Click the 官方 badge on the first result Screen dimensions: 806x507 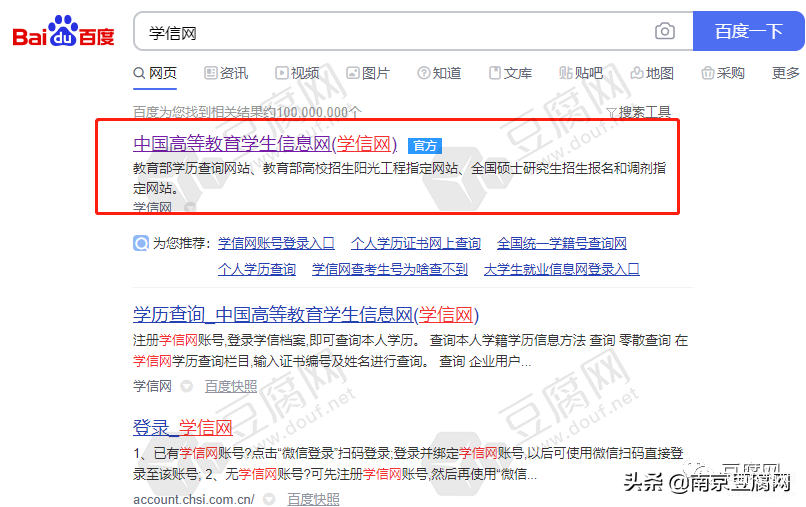pos(425,146)
